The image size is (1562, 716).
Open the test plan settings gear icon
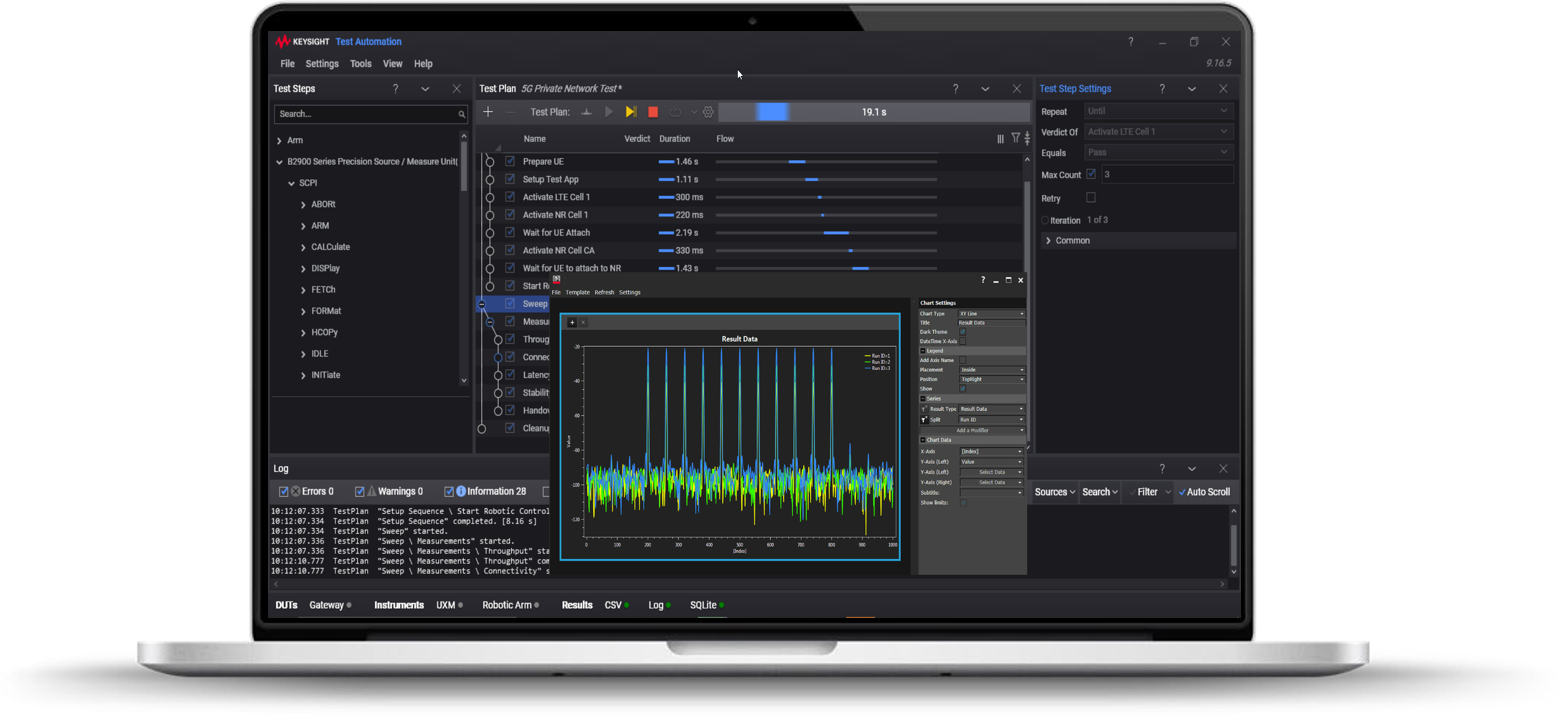[708, 111]
